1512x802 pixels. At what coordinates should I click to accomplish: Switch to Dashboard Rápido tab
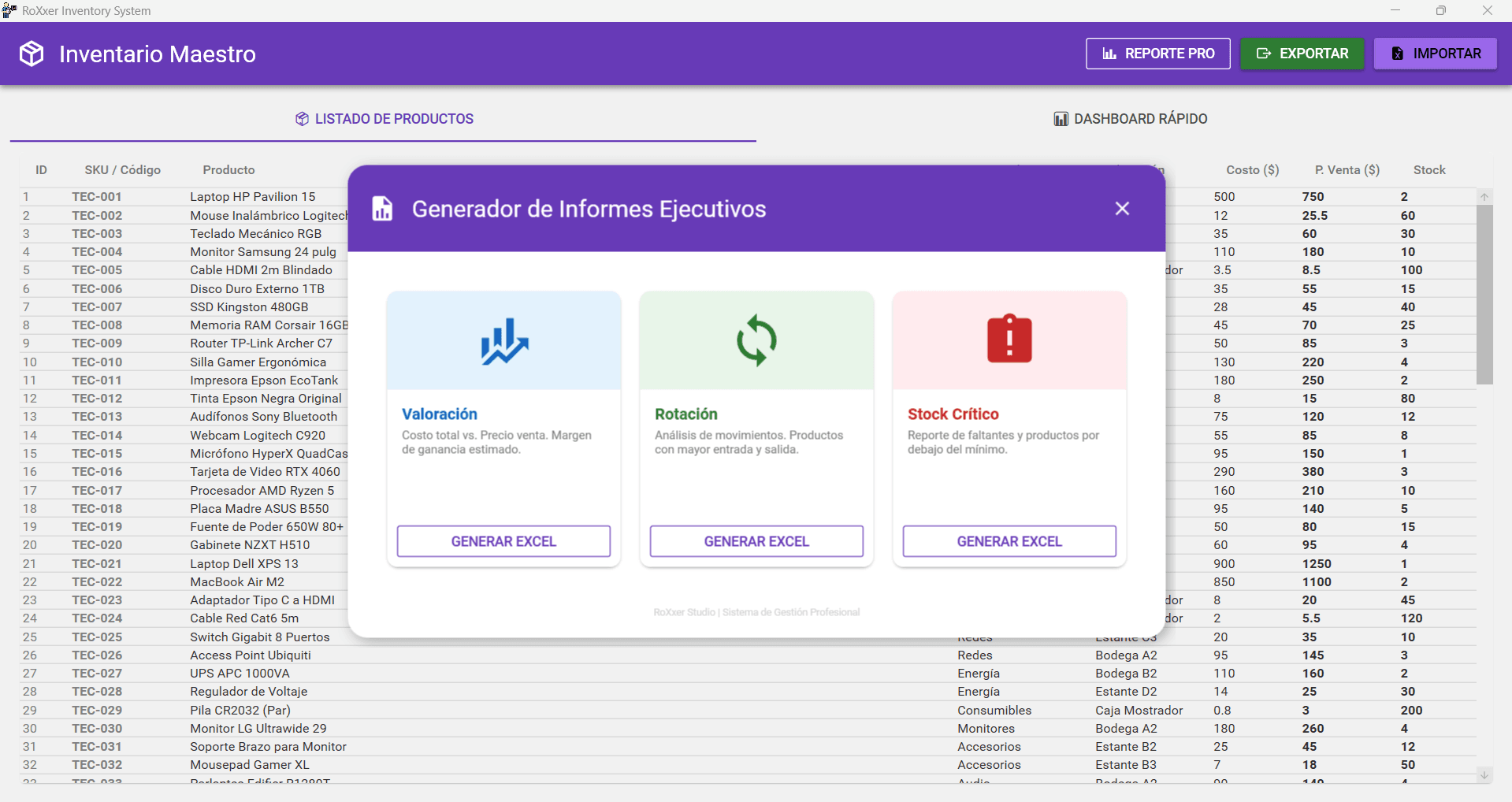[x=1130, y=119]
